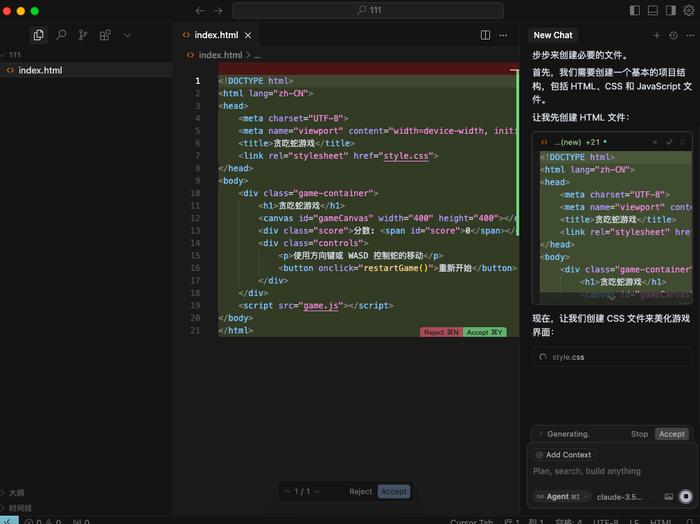Open the Explorer view in the sidebar
700x524 pixels.
(39, 35)
